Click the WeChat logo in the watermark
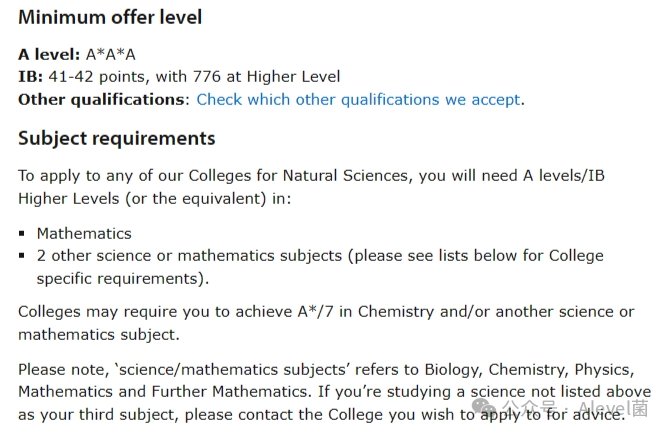The height and width of the screenshot is (435, 670). 484,407
